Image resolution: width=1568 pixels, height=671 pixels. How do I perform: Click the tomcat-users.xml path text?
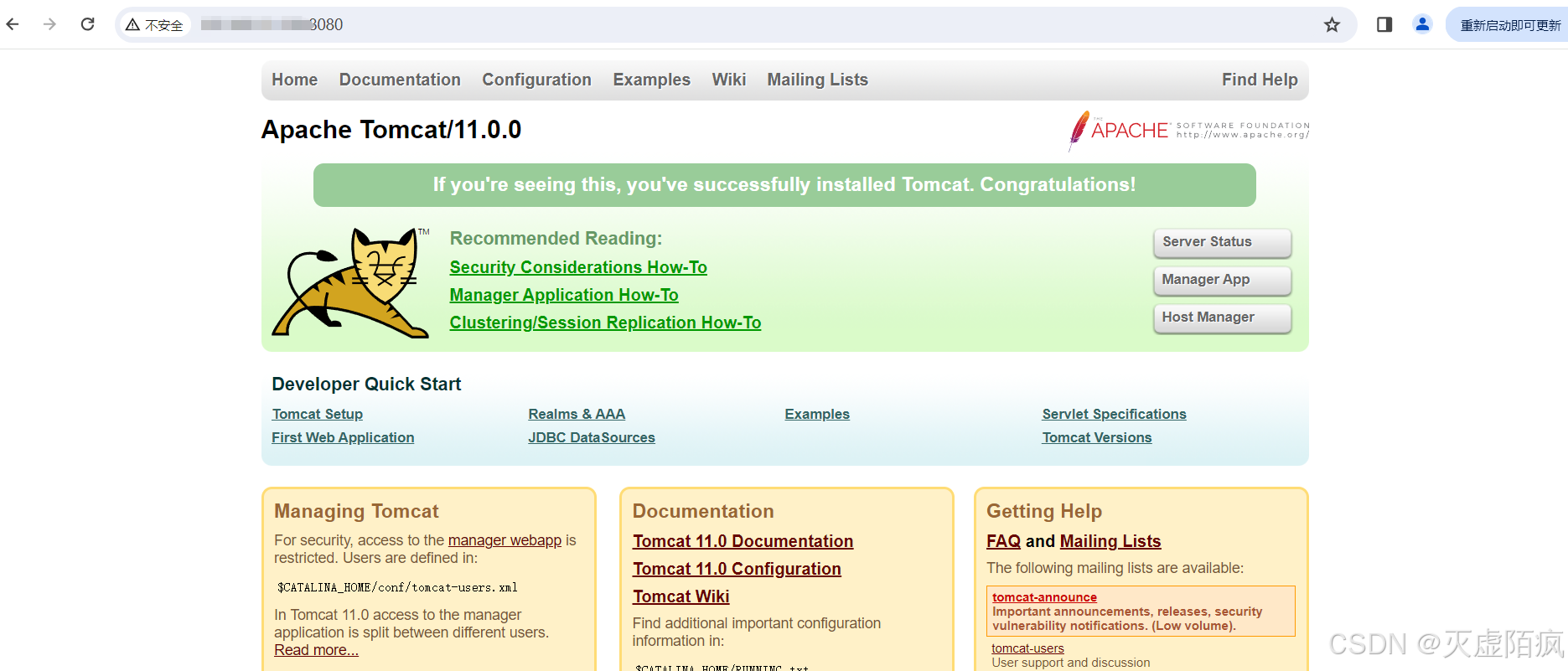(x=397, y=587)
